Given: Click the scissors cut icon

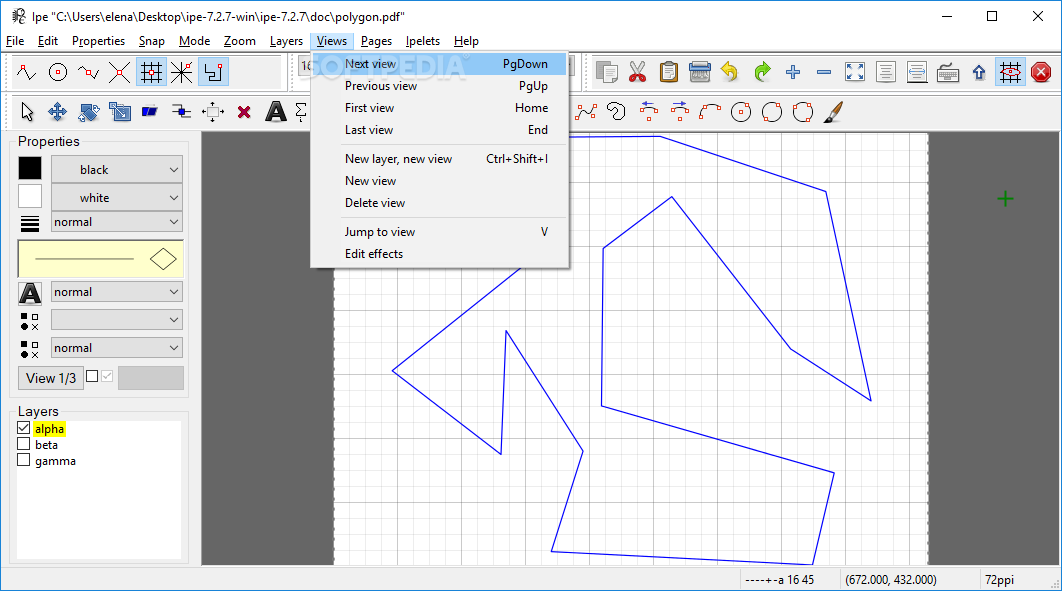Looking at the screenshot, I should click(x=637, y=72).
